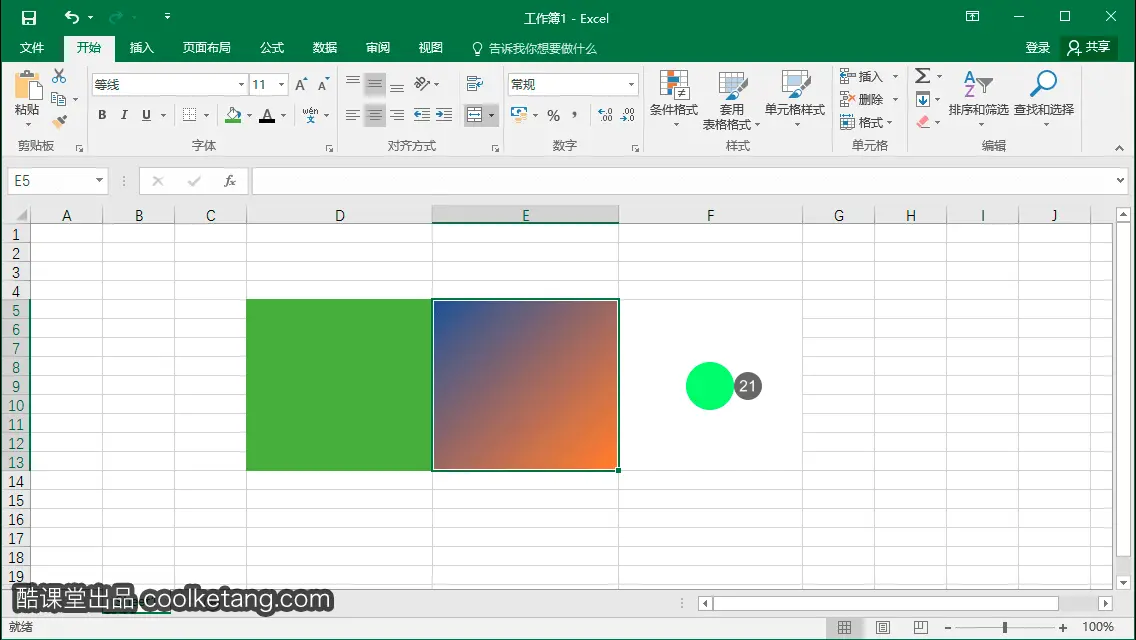Click the insert function fx icon
Viewport: 1136px width, 640px height.
(230, 181)
